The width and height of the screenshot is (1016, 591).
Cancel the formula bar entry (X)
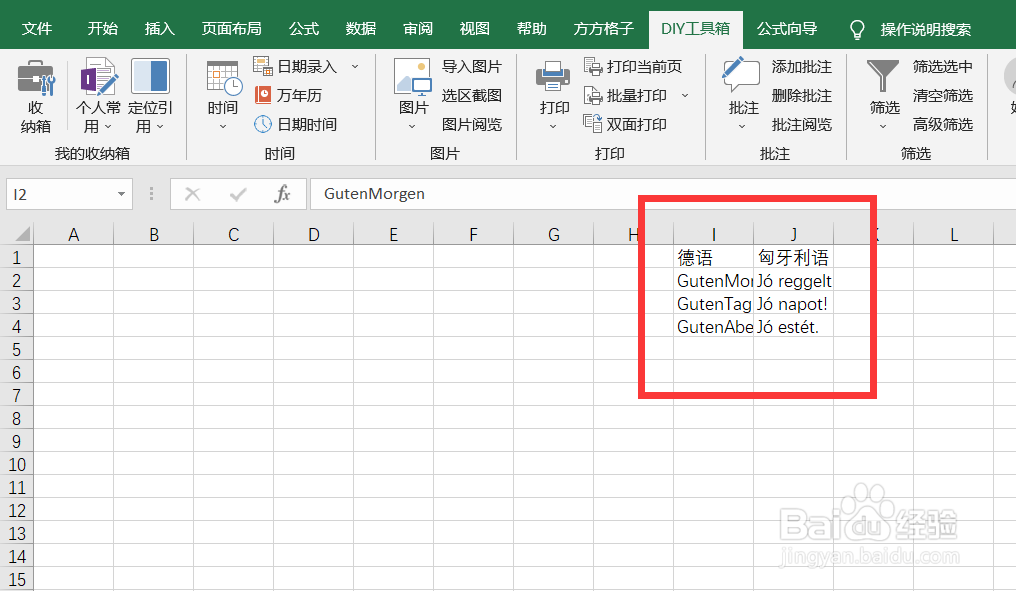(x=192, y=194)
